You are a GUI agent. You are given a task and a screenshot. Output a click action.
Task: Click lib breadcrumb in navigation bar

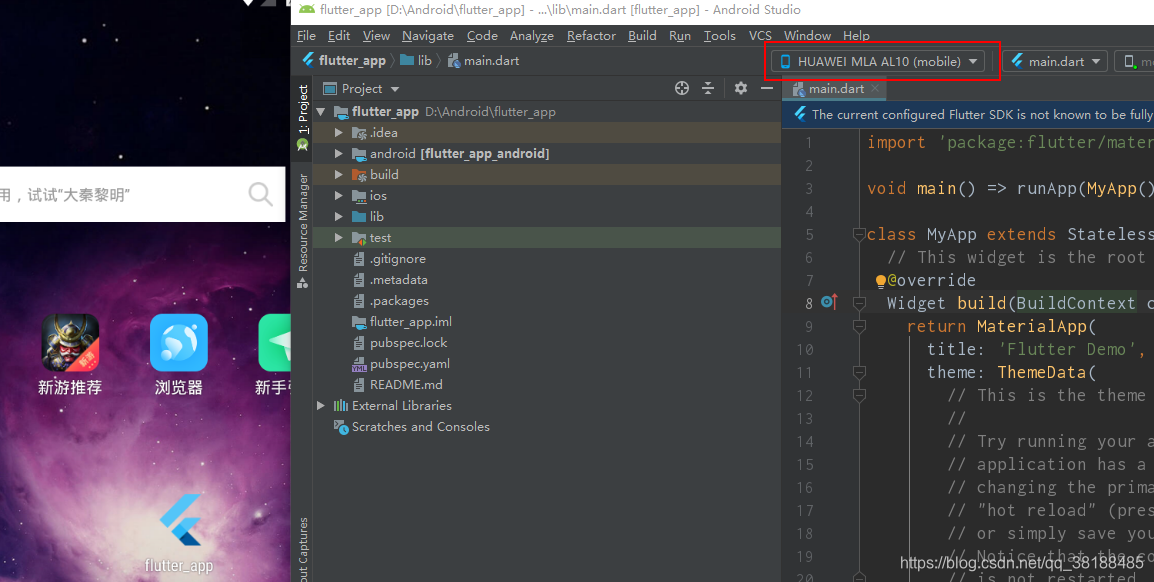pyautogui.click(x=417, y=60)
